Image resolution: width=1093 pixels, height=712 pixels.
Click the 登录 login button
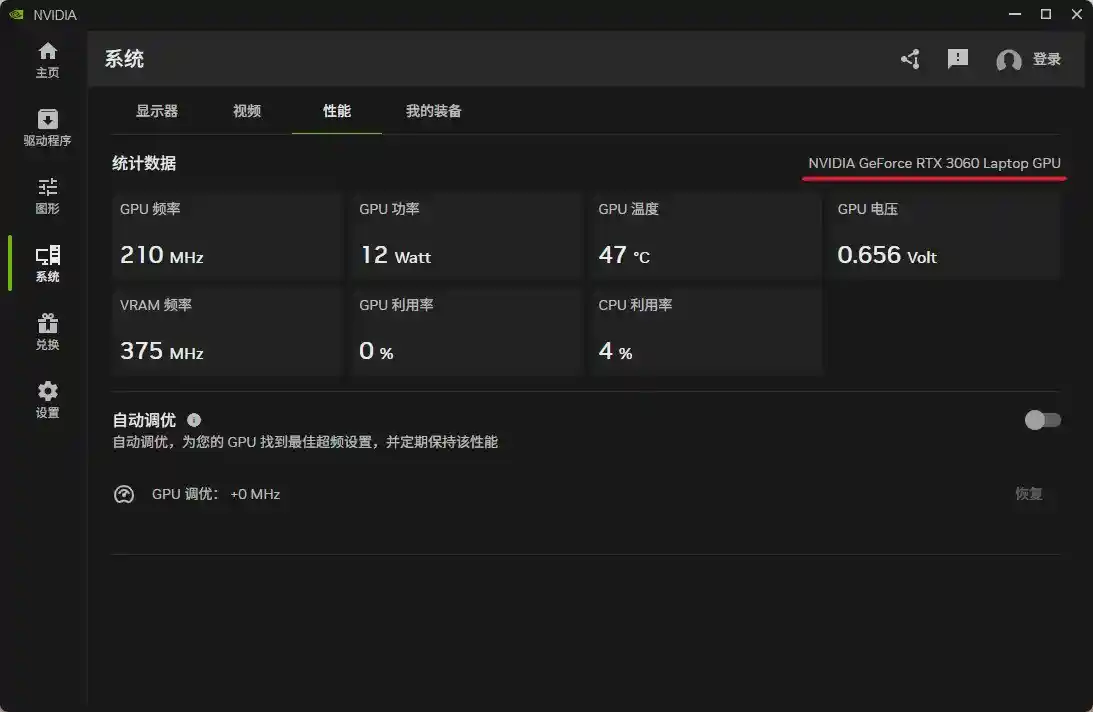[x=1047, y=60]
